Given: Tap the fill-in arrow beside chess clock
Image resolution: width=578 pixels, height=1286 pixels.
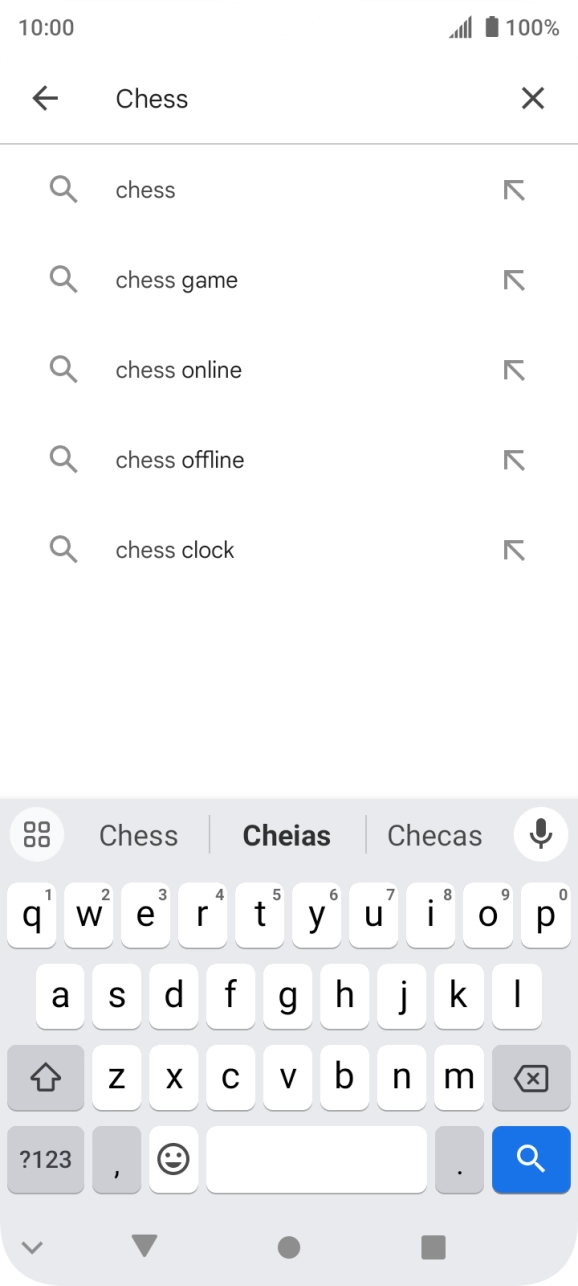Looking at the screenshot, I should pyautogui.click(x=514, y=549).
